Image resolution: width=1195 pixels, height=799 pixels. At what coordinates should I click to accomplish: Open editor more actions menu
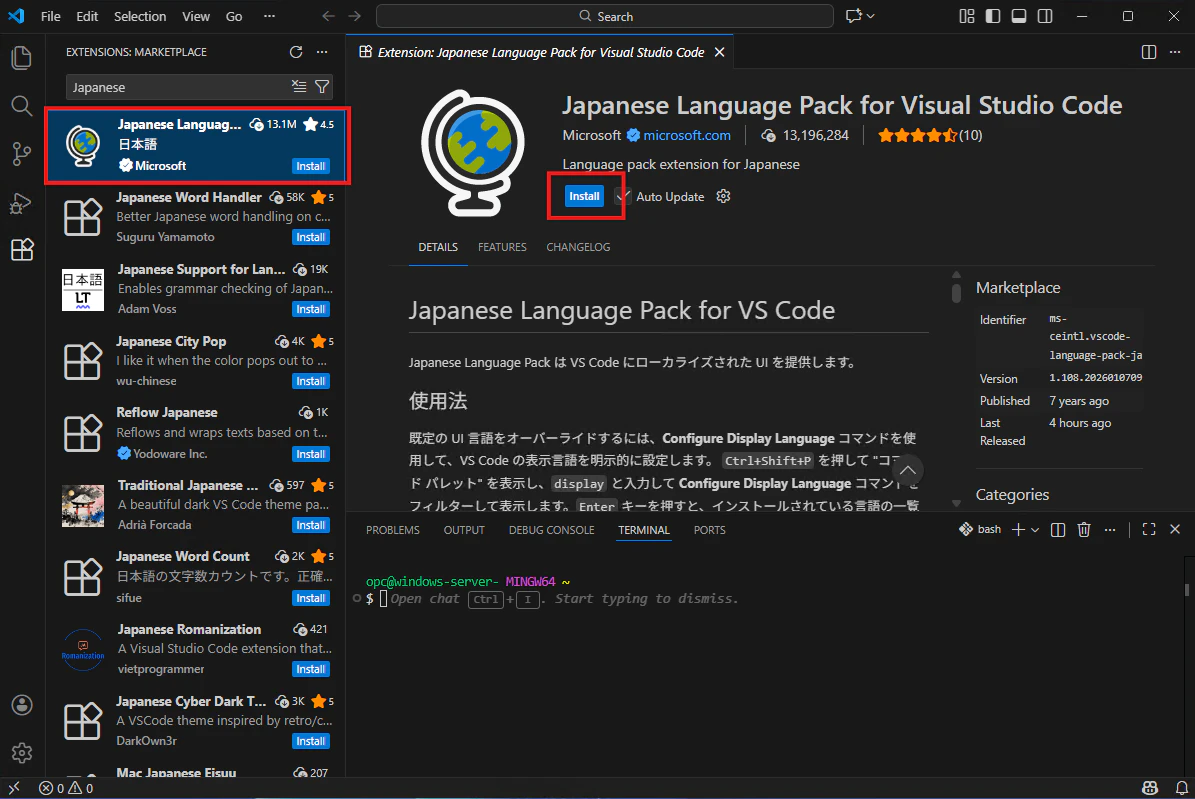(x=1174, y=52)
